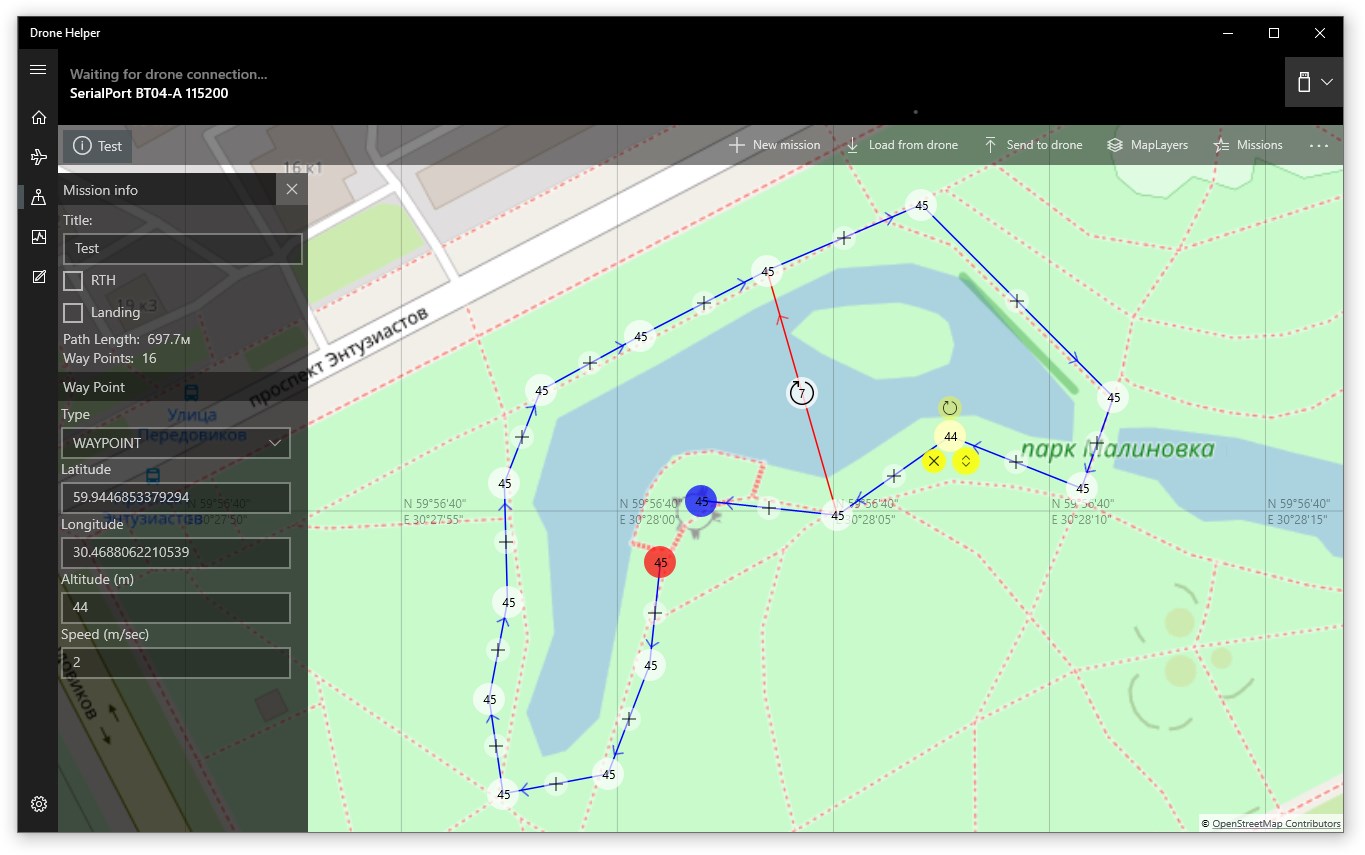Expand the waypoint Type dropdown
This screenshot has height=855, width=1365.
[176, 442]
